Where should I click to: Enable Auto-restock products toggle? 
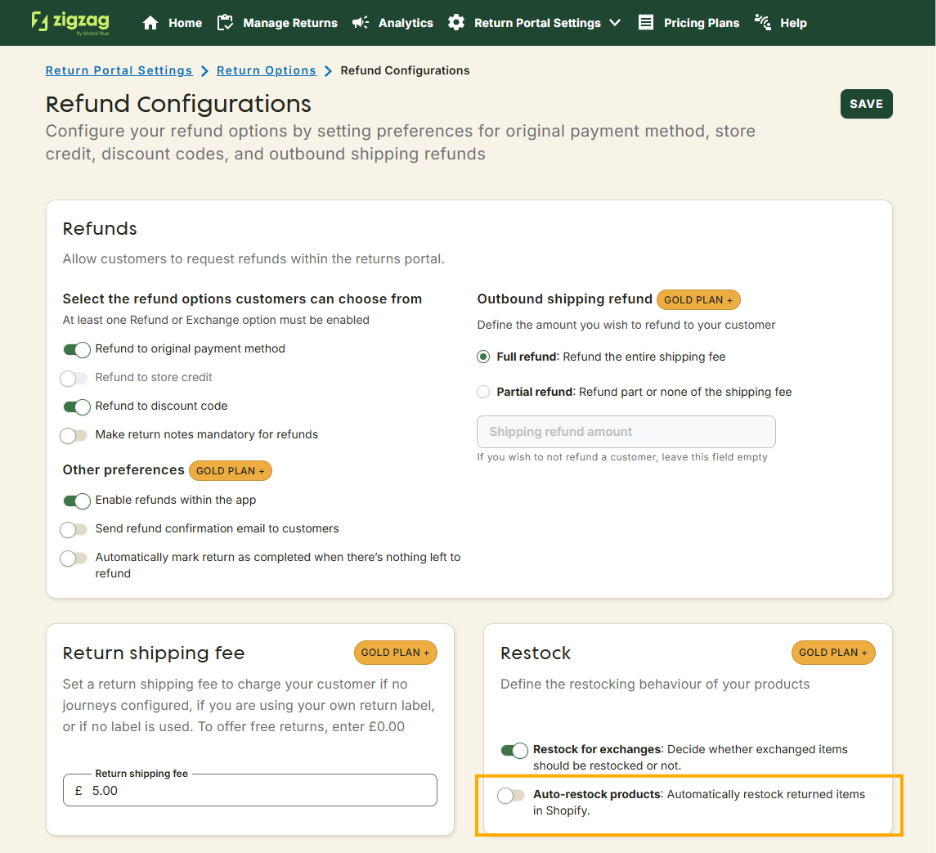511,796
